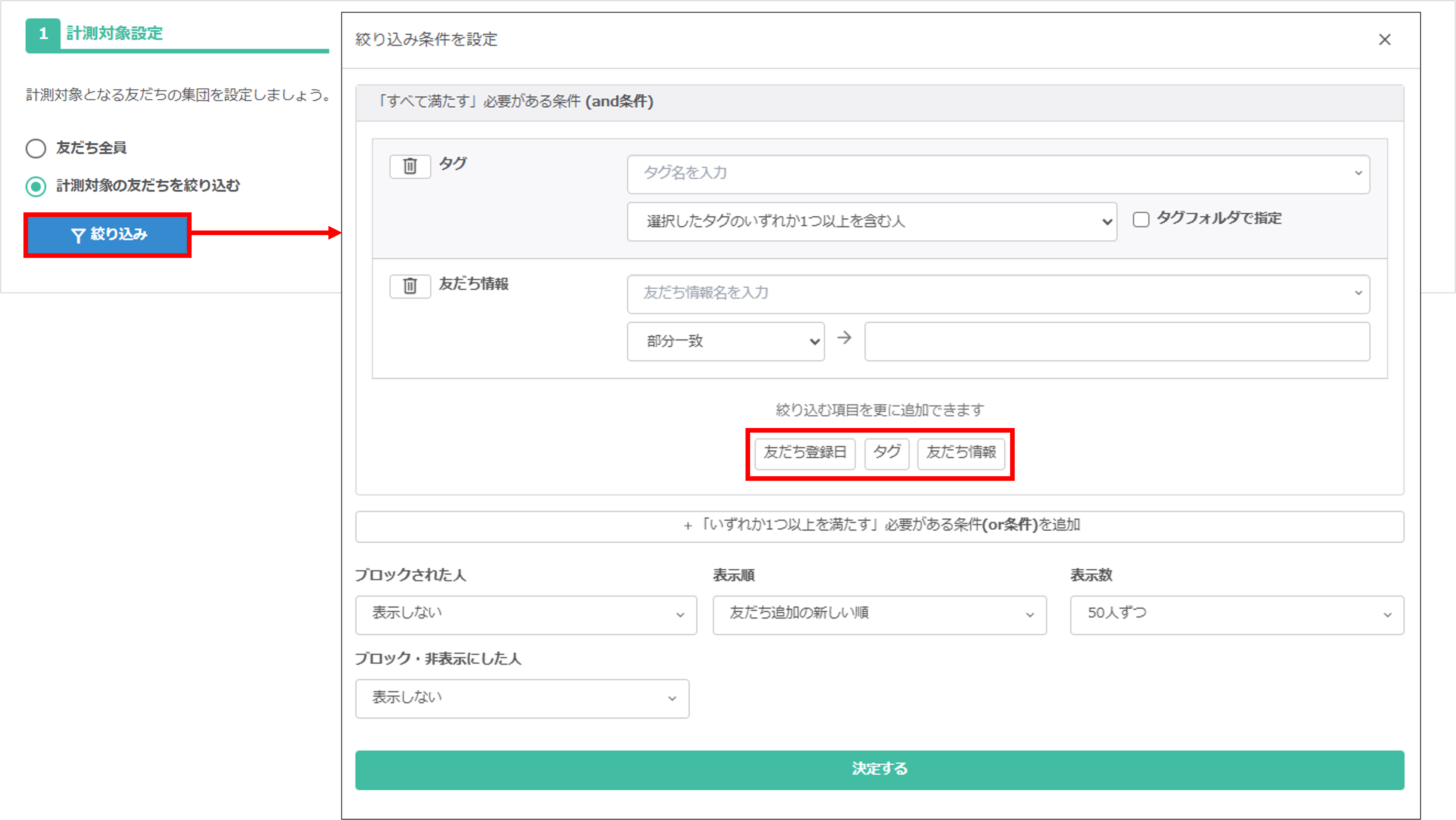
Task: Click the blue 絞り込み filter button
Action: [x=107, y=234]
